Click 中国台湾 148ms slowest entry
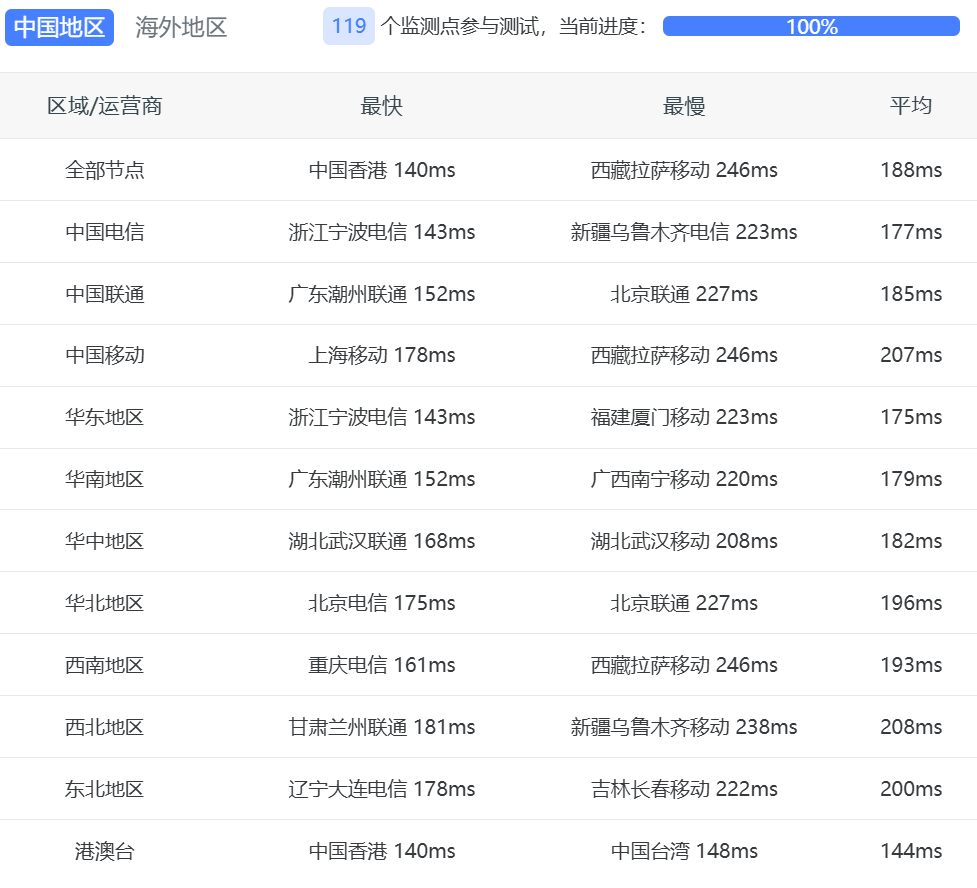This screenshot has height=888, width=977. 684,851
